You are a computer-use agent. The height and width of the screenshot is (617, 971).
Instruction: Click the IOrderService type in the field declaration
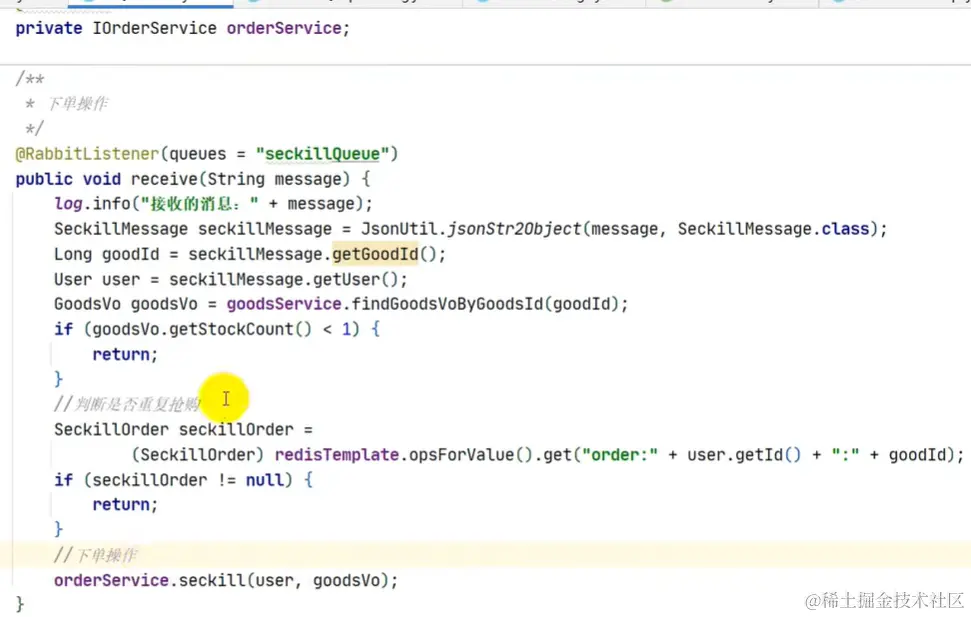pos(154,28)
